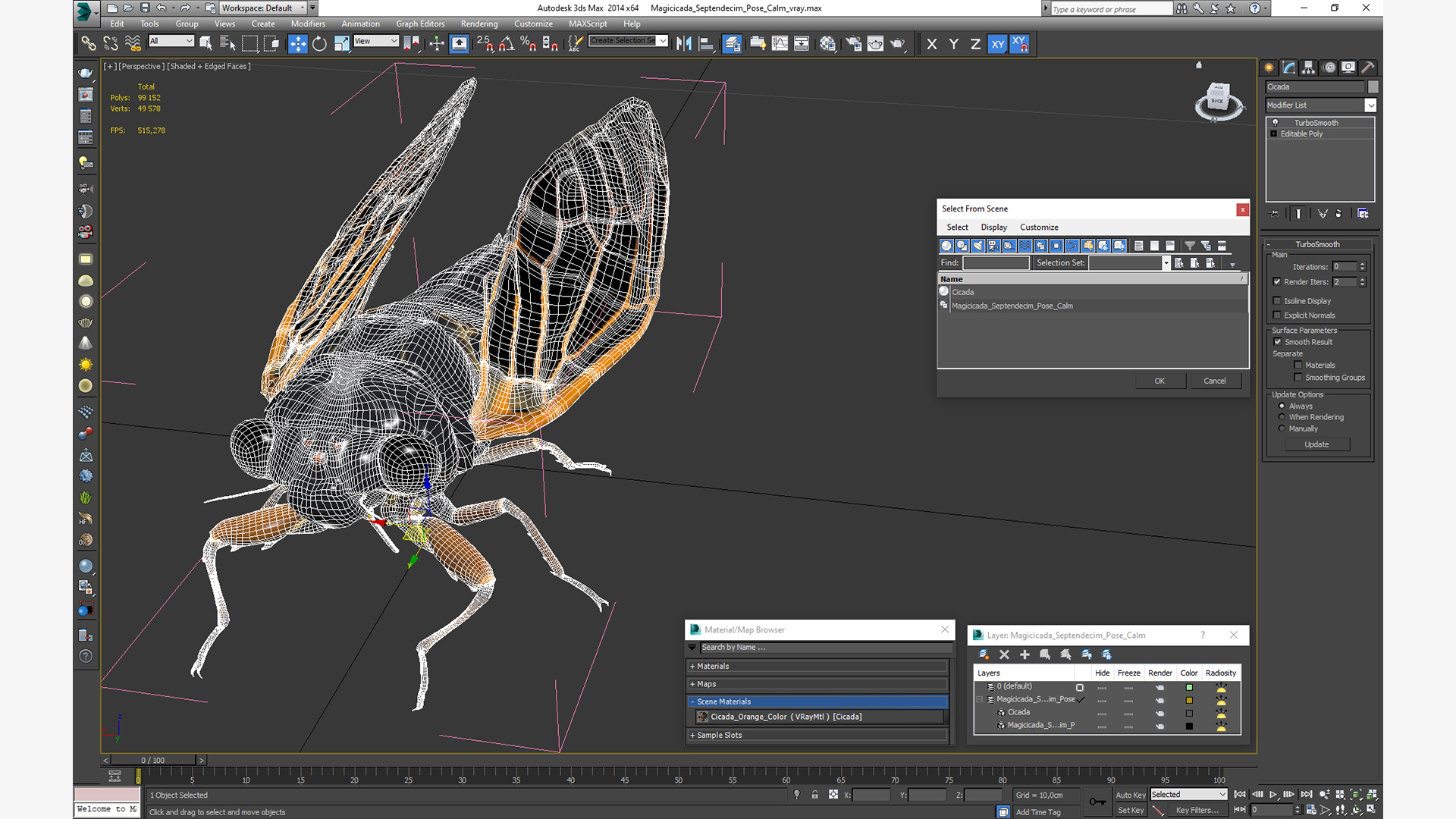Click delete layer X icon in Layer dialog
The image size is (1456, 819).
click(1004, 654)
